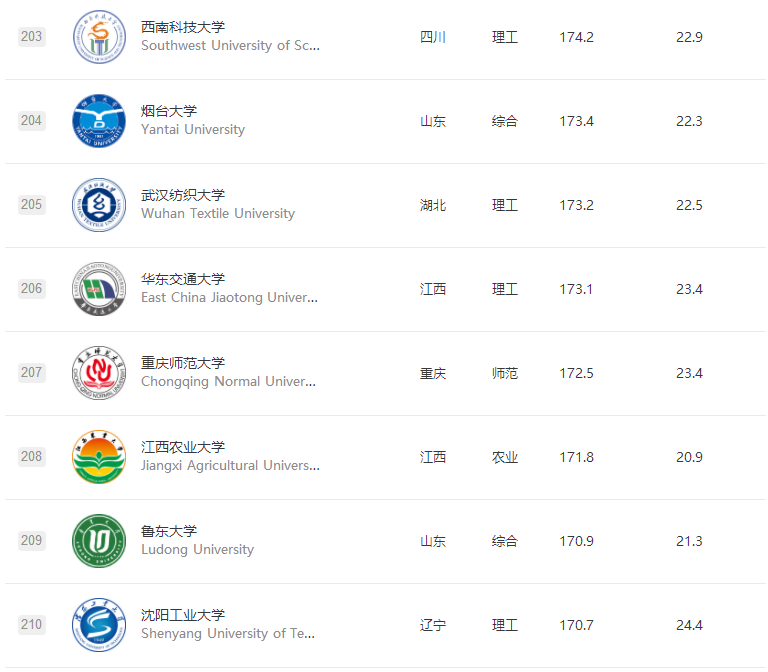Click the Ludong University logo

[x=99, y=541]
